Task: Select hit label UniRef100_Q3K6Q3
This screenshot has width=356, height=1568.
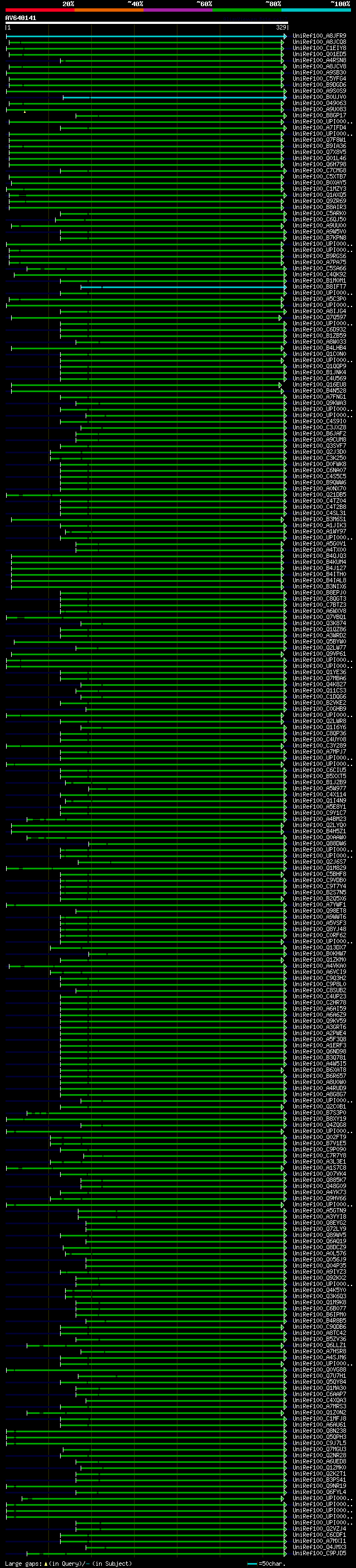Action: (x=319, y=1296)
